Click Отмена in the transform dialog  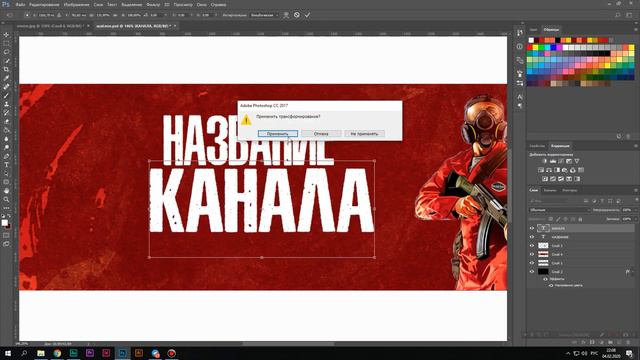tap(321, 133)
